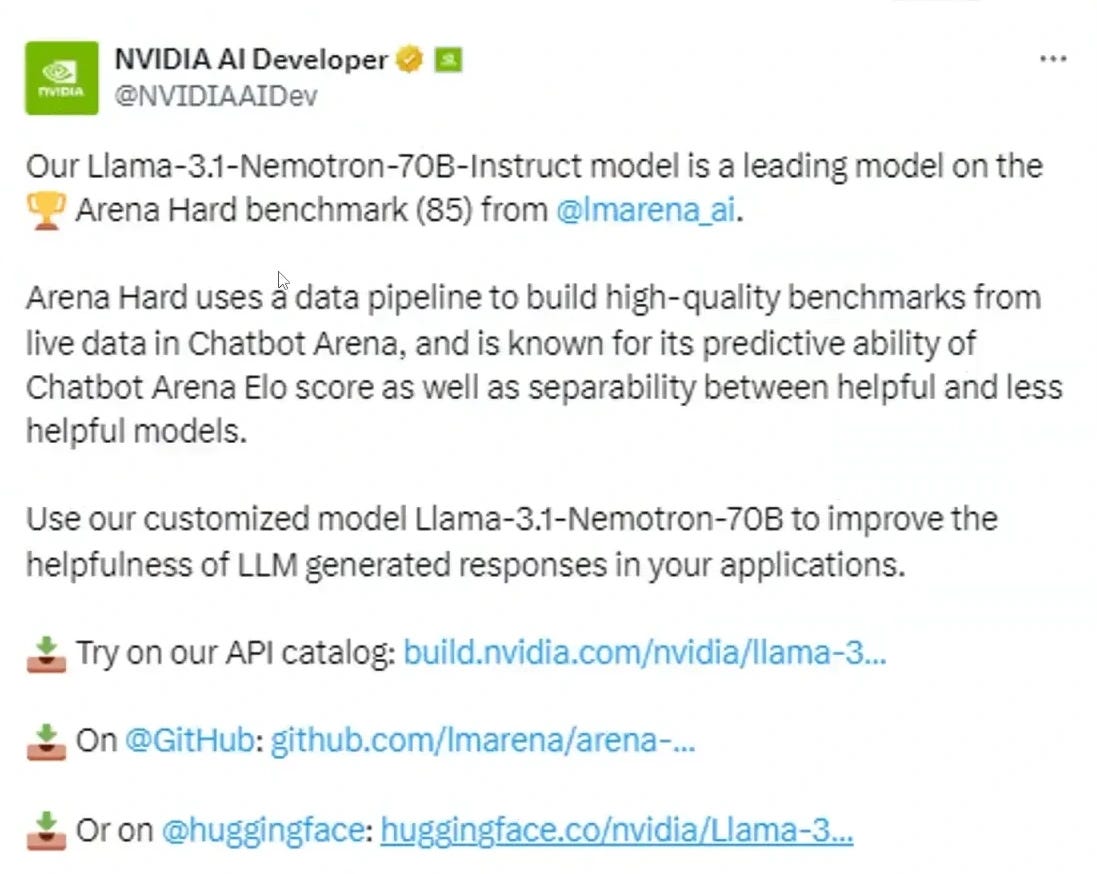Screen dimensions: 1097x874
Task: Click the NVIDIA logo profile avatar
Action: coord(61,77)
